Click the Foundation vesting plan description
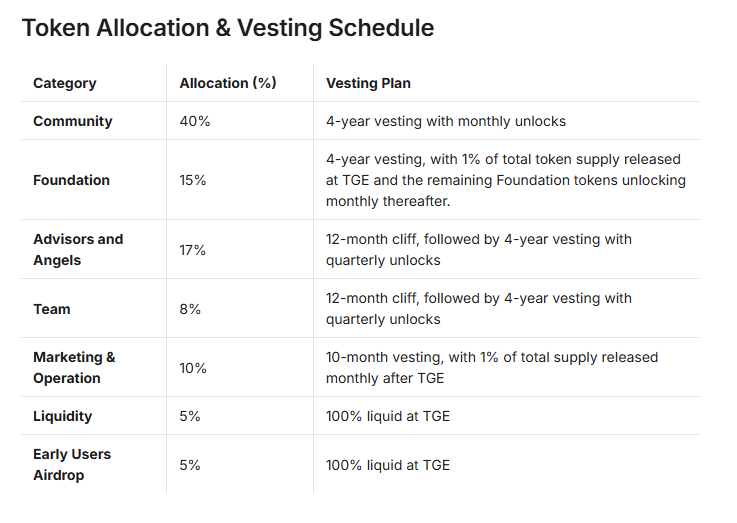This screenshot has height=523, width=737. pyautogui.click(x=504, y=180)
